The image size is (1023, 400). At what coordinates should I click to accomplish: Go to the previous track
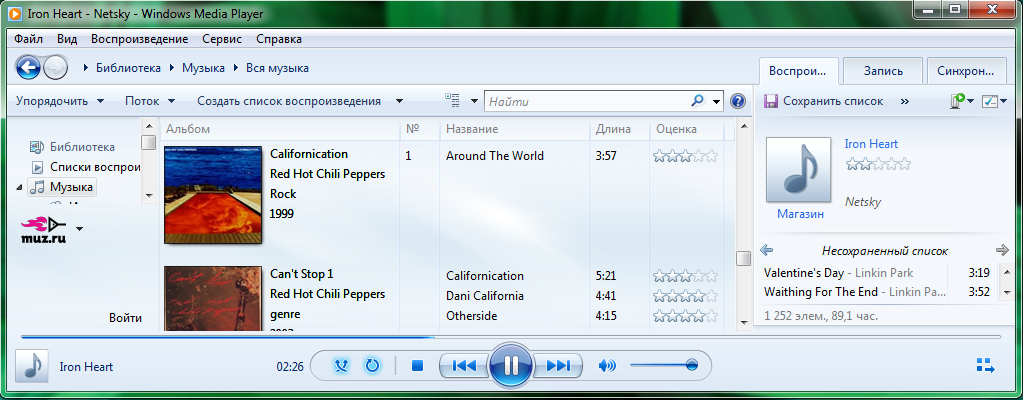pyautogui.click(x=464, y=365)
